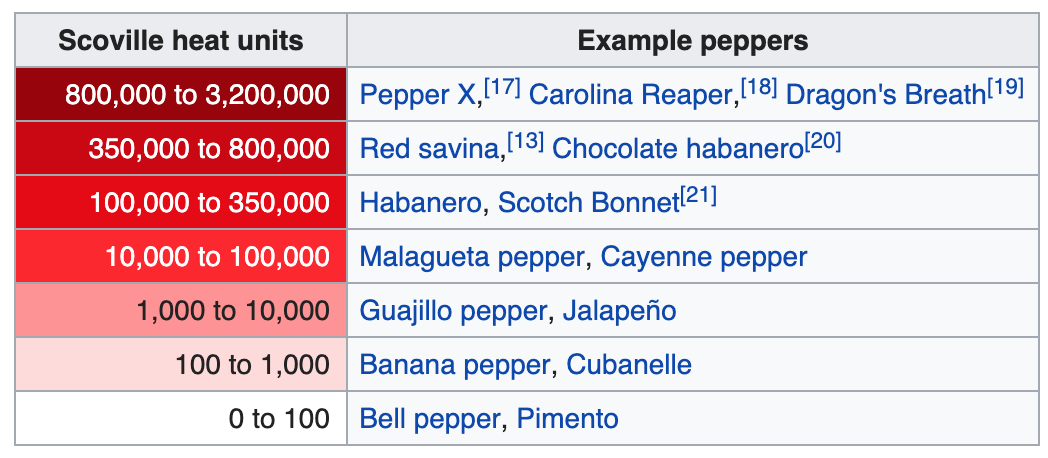Screen dimensions: 1048x458
Task: Click the Pimento link
Action: [567, 419]
